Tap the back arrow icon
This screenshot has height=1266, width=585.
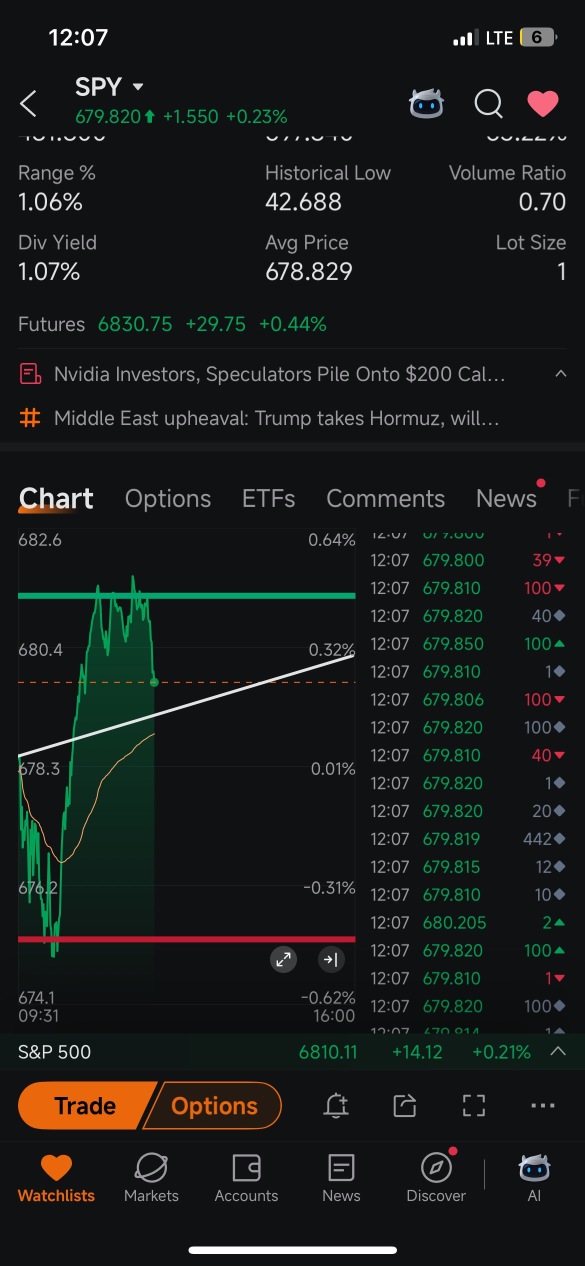point(28,103)
